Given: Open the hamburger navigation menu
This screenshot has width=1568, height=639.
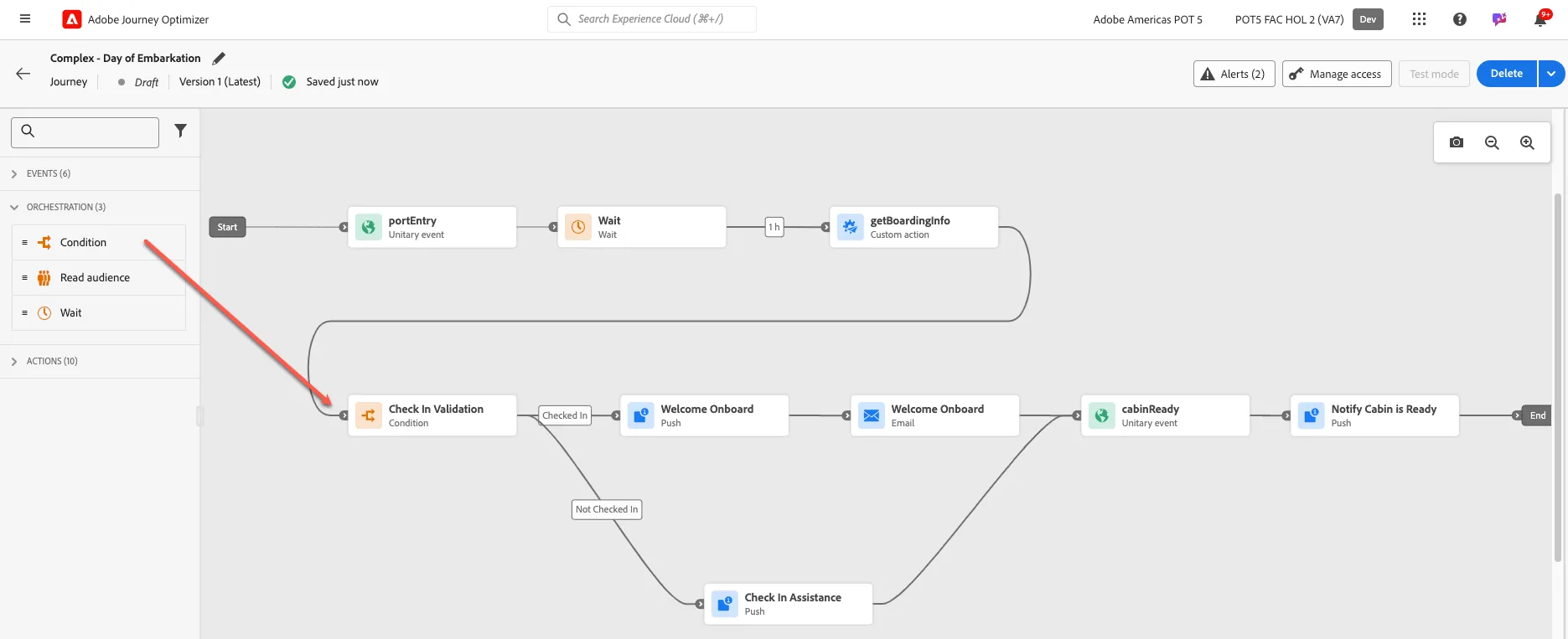Looking at the screenshot, I should click(x=25, y=19).
